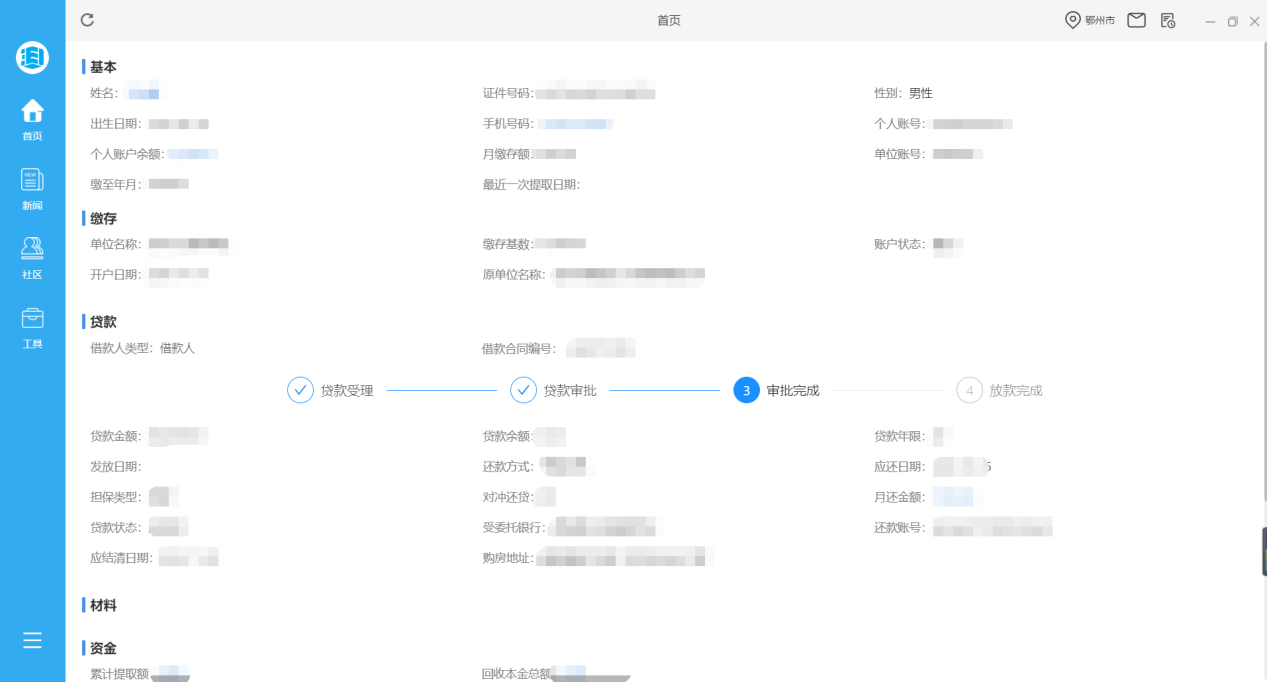Open the bottom hamburger menu in sidebar
The width and height of the screenshot is (1267, 682).
tap(32, 640)
